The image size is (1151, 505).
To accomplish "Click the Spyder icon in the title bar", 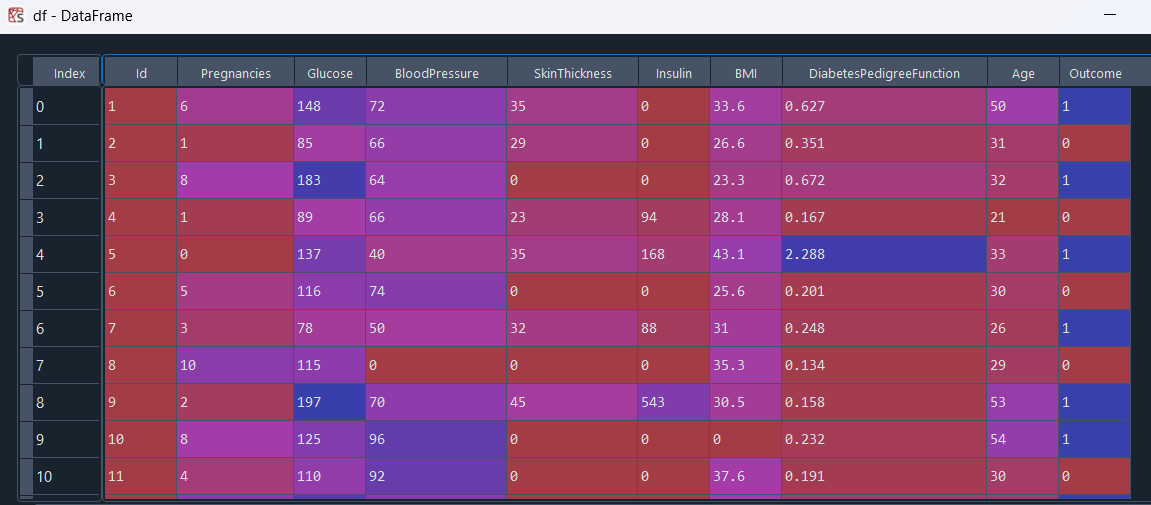I will pos(16,16).
